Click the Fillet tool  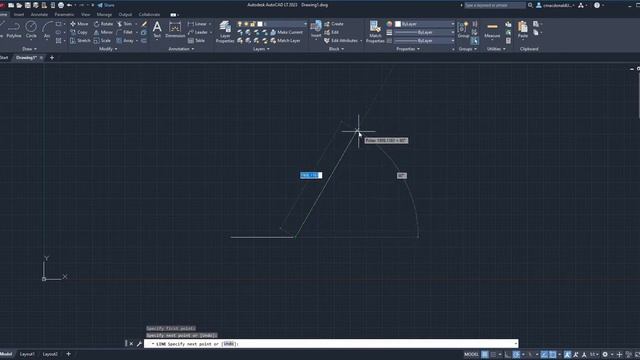tap(124, 32)
